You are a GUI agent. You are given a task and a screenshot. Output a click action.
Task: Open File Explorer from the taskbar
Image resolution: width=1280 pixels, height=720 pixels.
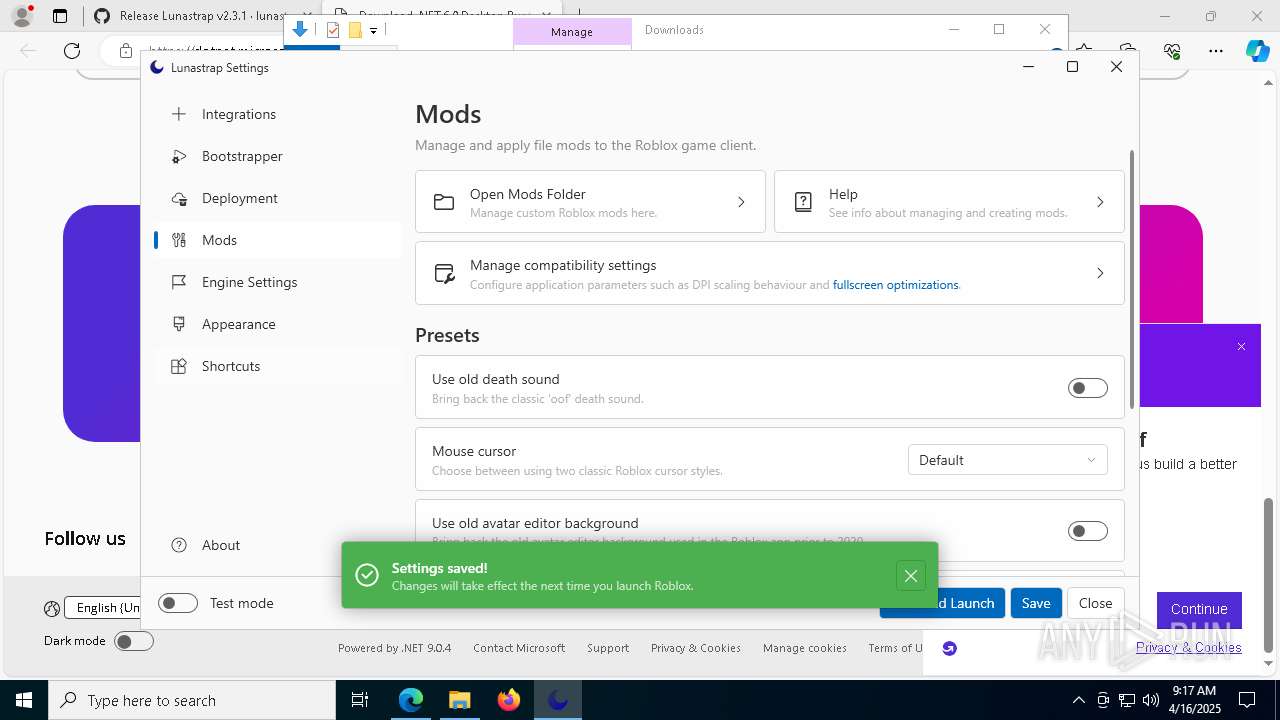click(459, 700)
